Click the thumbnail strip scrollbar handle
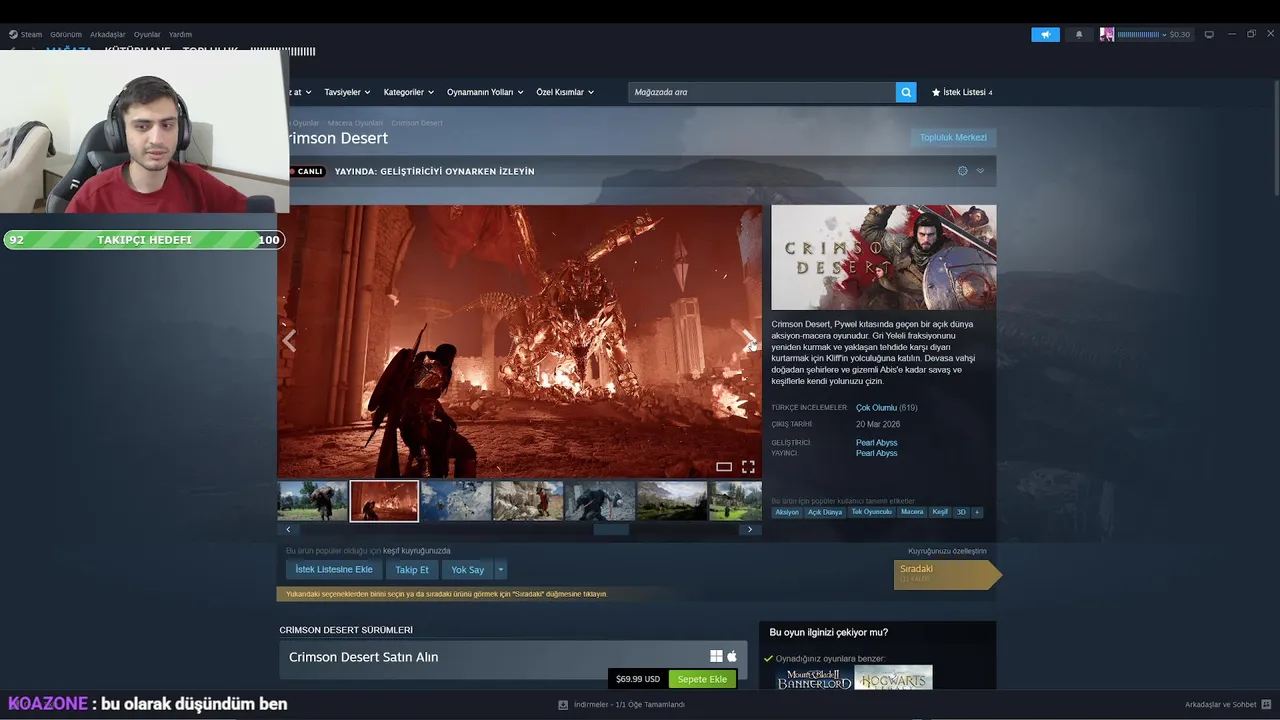Image resolution: width=1280 pixels, height=720 pixels. click(611, 530)
